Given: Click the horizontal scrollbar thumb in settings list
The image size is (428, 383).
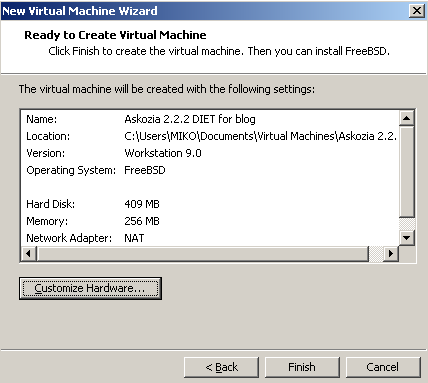Looking at the screenshot, I should (x=203, y=254).
